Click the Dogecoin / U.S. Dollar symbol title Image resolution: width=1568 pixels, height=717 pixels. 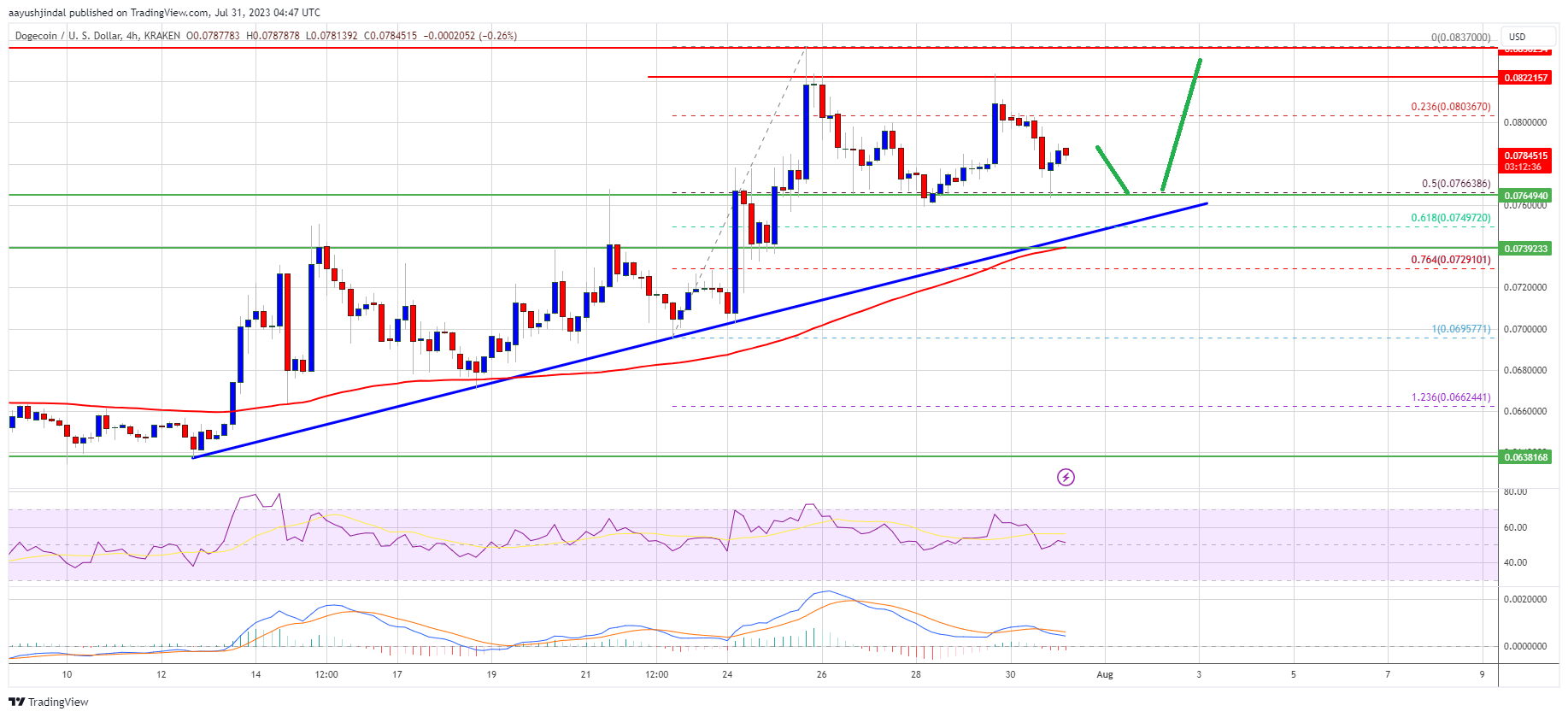[x=95, y=36]
